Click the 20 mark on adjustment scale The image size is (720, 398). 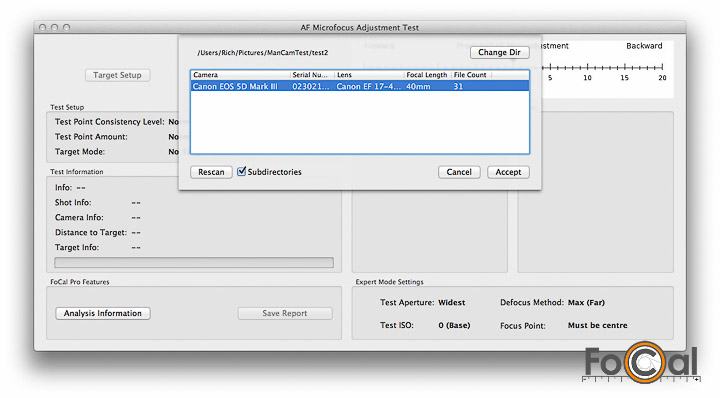coord(662,78)
